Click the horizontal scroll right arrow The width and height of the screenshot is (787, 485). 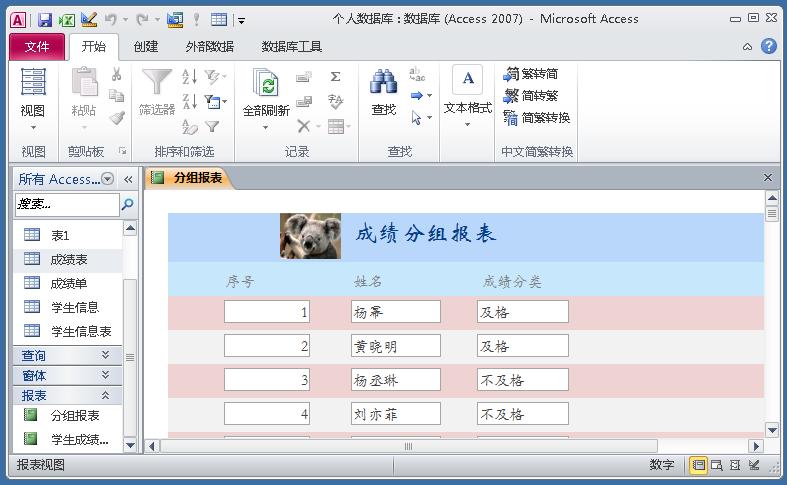tap(756, 446)
